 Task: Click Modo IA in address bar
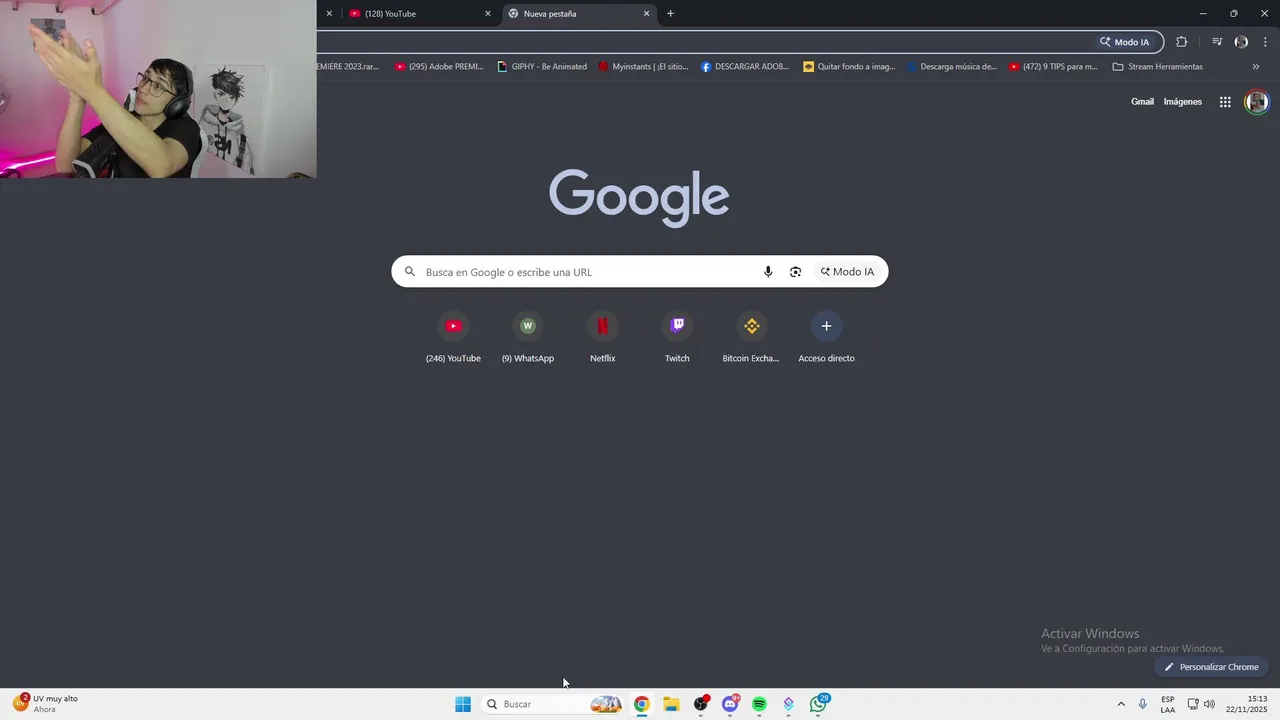point(1125,42)
